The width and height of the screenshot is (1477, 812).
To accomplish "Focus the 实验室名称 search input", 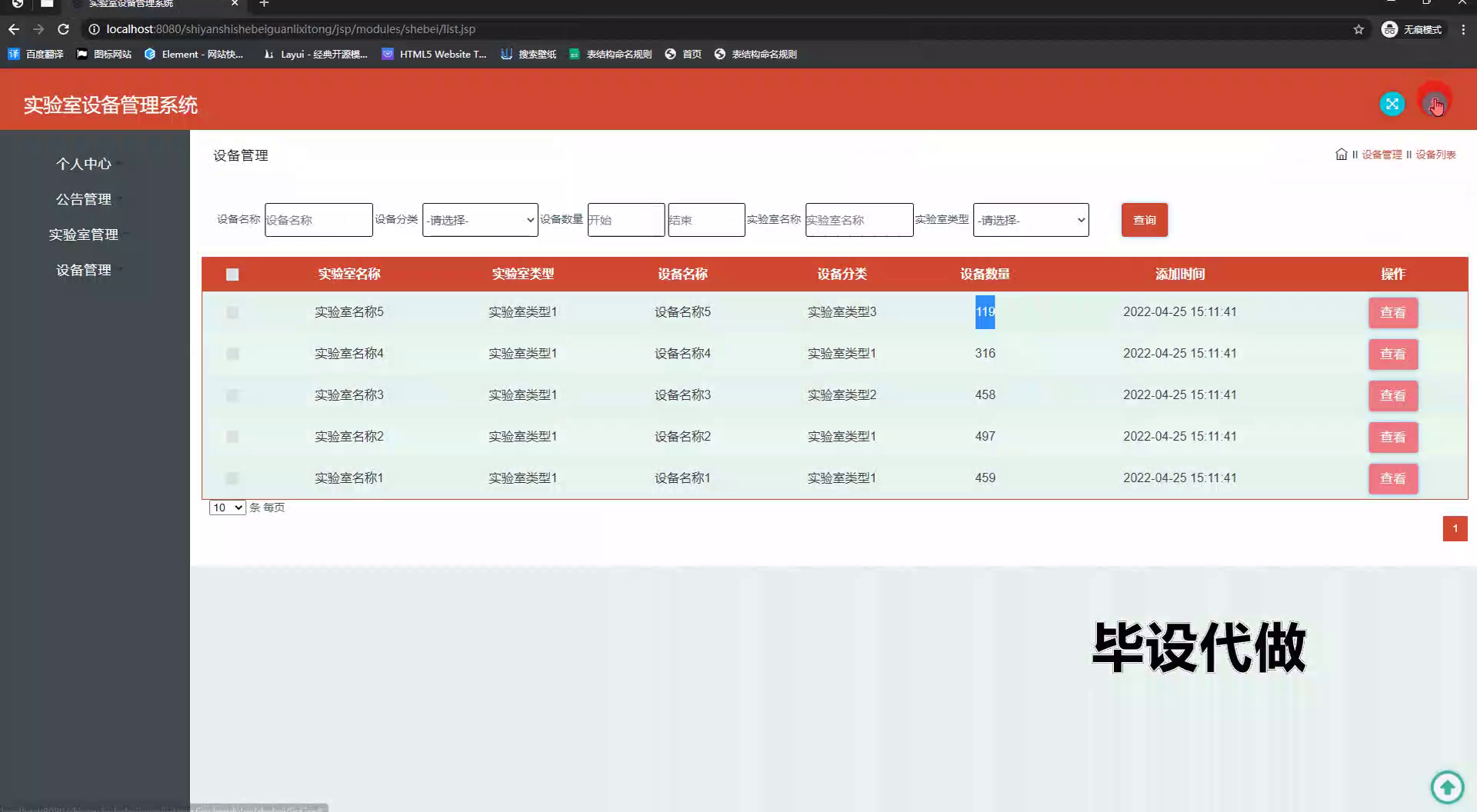I will pyautogui.click(x=859, y=220).
